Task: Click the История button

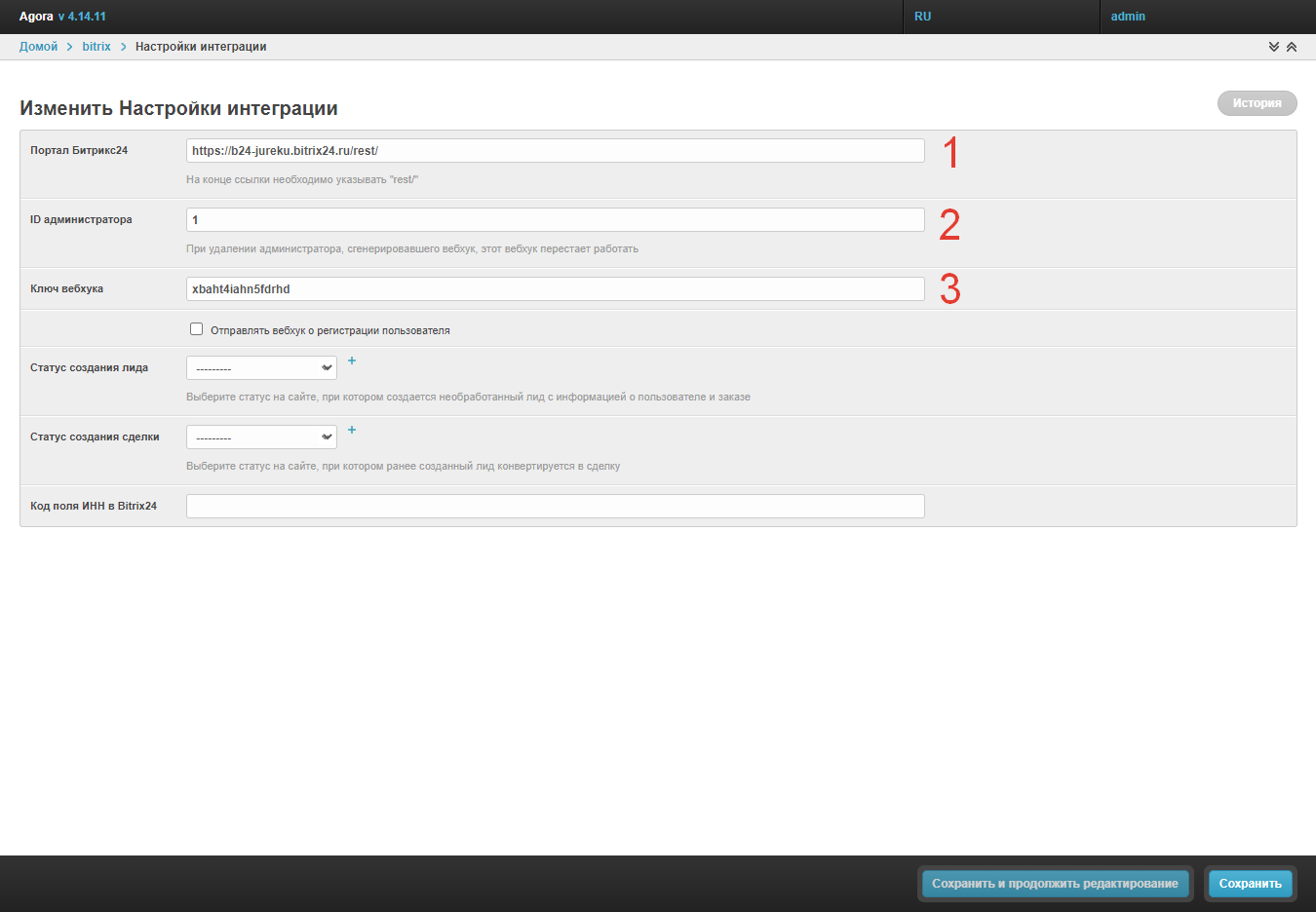Action: click(x=1257, y=103)
